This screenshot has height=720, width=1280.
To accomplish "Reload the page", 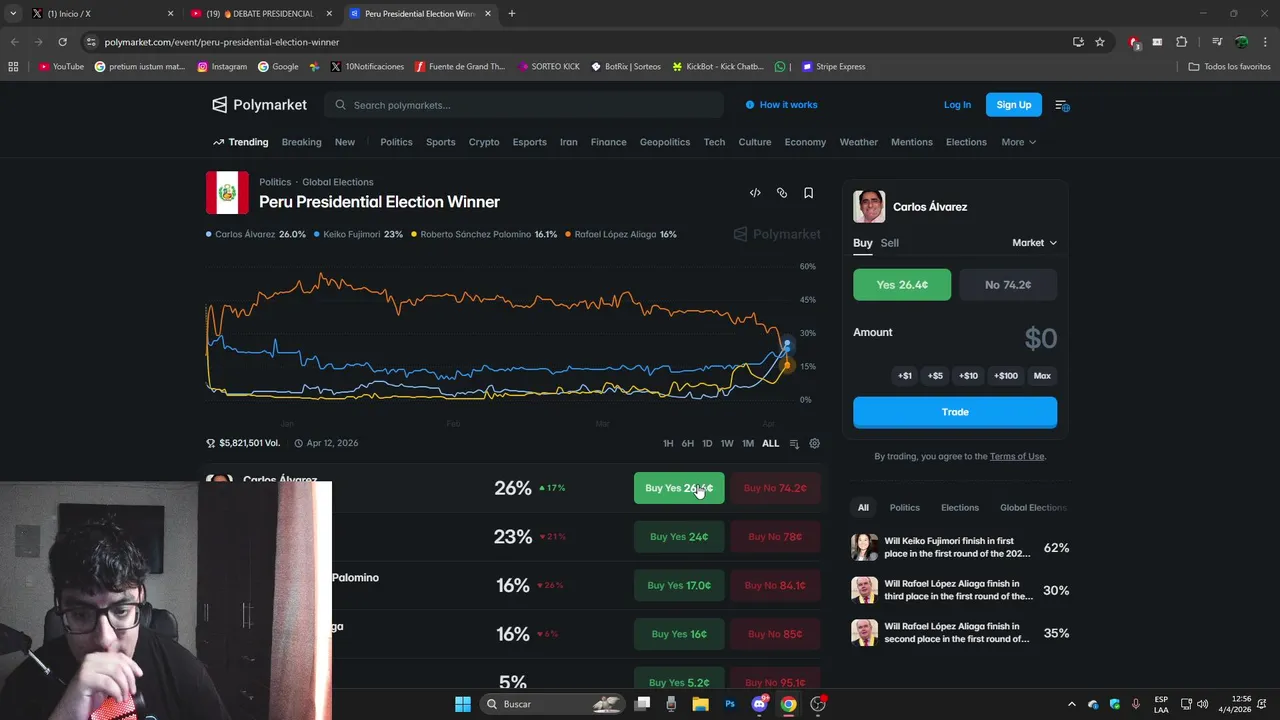I will pos(62,42).
